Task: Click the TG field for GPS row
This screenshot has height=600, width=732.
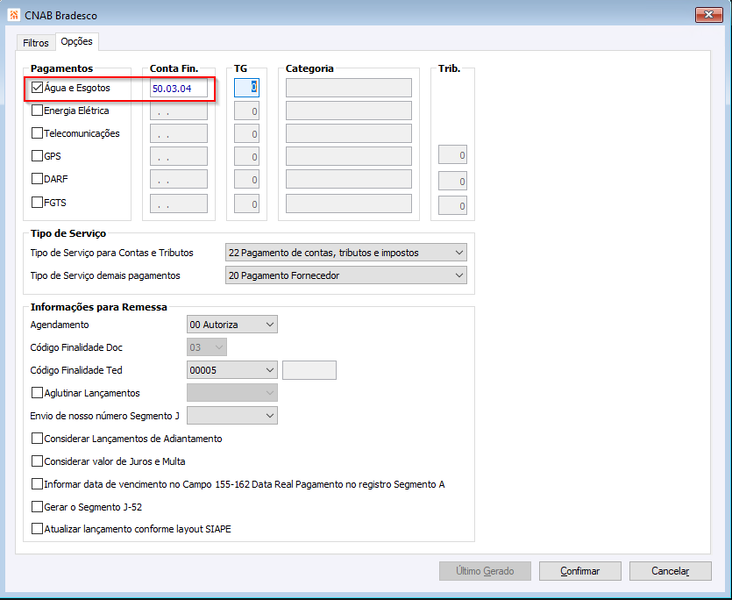Action: (246, 156)
